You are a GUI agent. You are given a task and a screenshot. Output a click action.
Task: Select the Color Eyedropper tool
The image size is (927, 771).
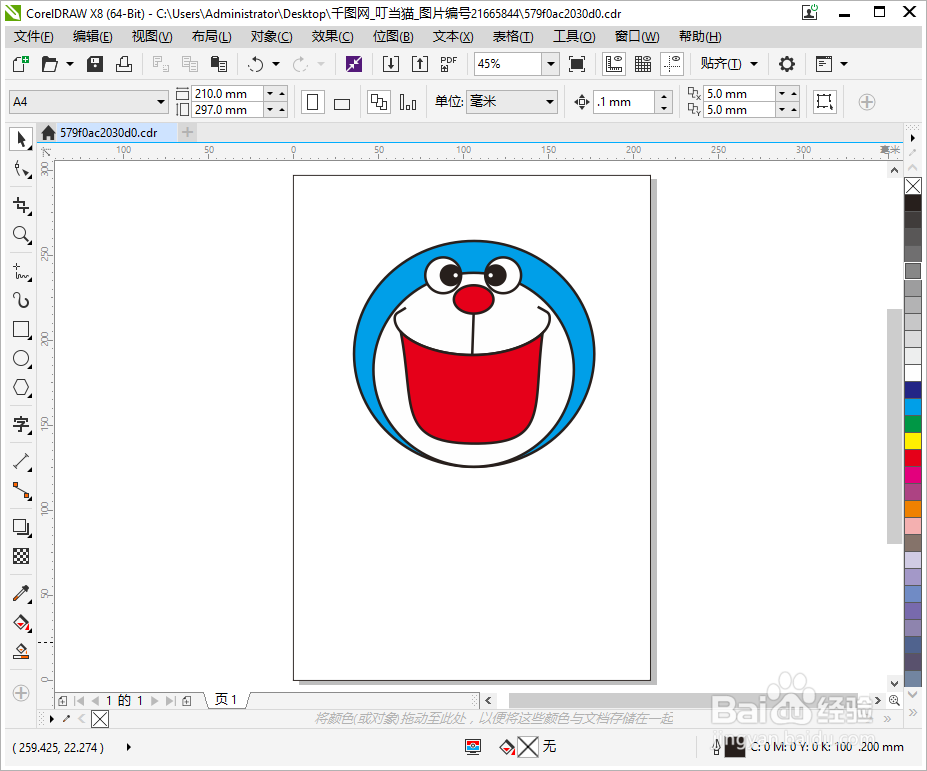(21, 593)
